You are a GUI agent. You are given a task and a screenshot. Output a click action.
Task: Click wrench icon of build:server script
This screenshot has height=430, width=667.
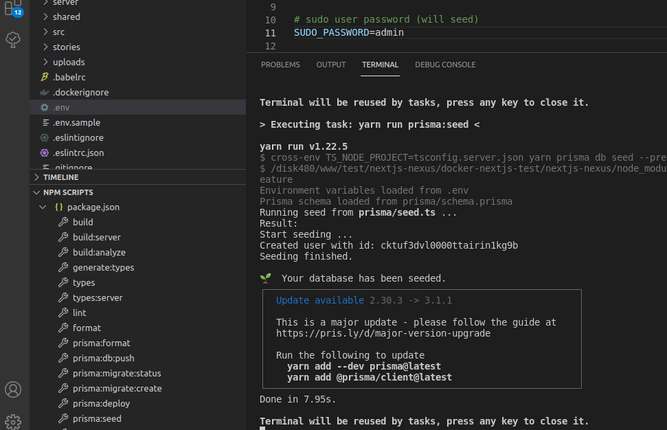click(x=63, y=237)
